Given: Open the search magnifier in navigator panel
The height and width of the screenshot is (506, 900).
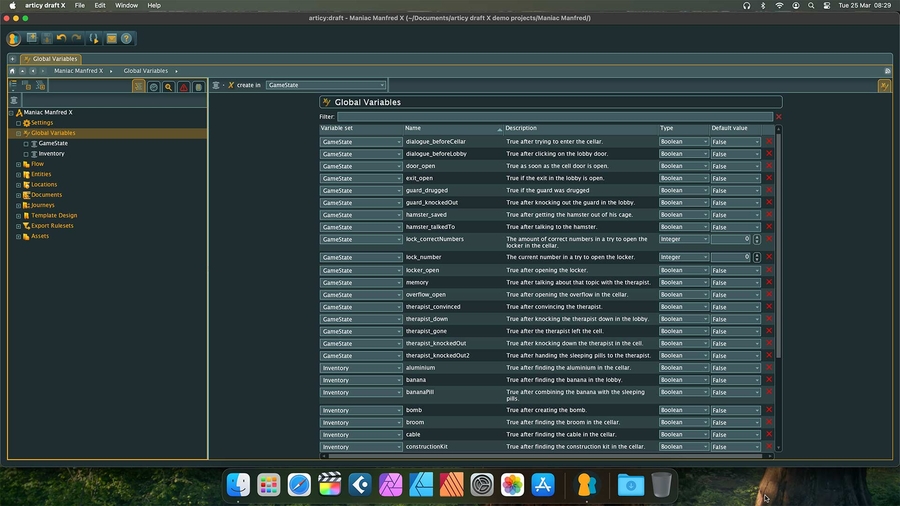Looking at the screenshot, I should (168, 87).
